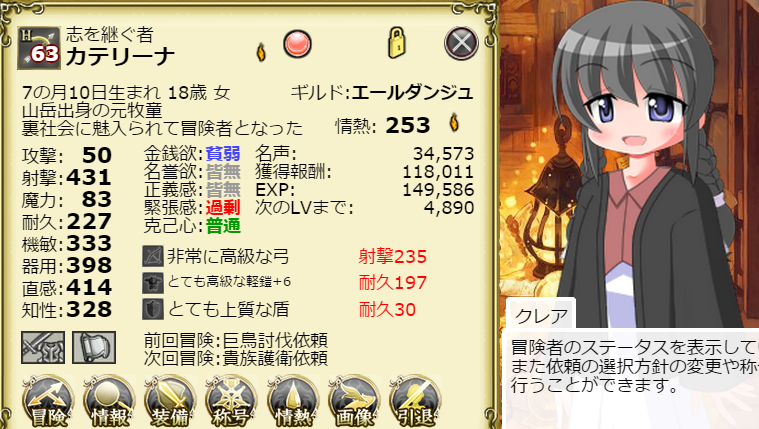Close the adventurer status panel
759x429 pixels.
coord(461,43)
